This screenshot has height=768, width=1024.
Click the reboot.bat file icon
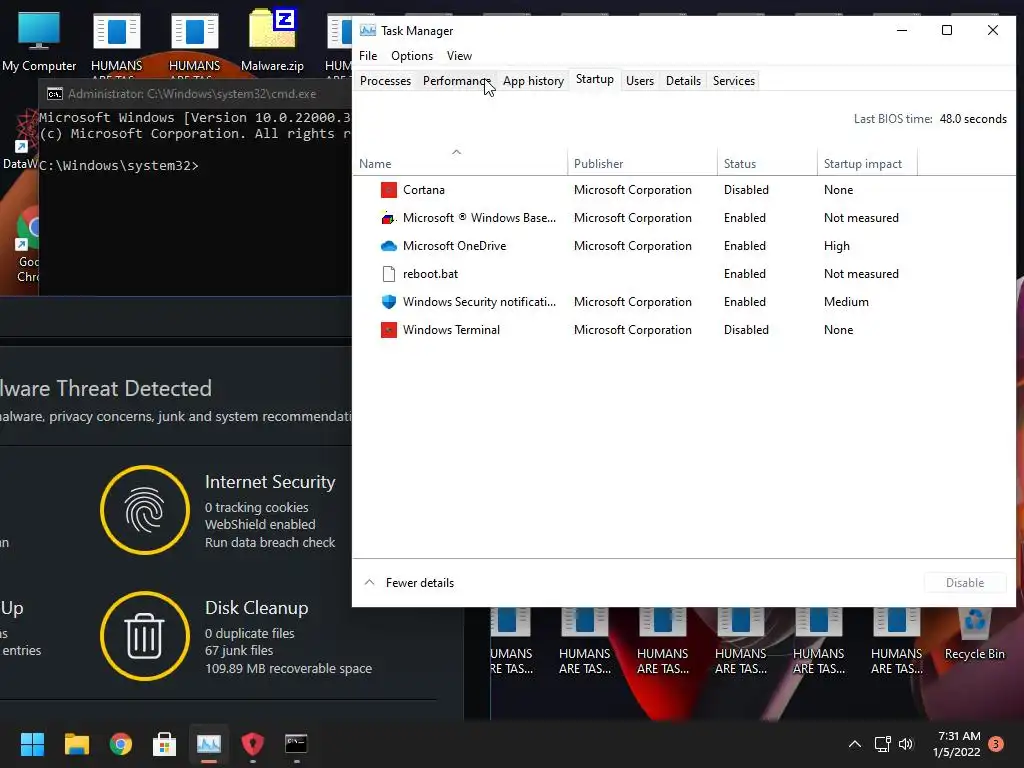(x=389, y=274)
